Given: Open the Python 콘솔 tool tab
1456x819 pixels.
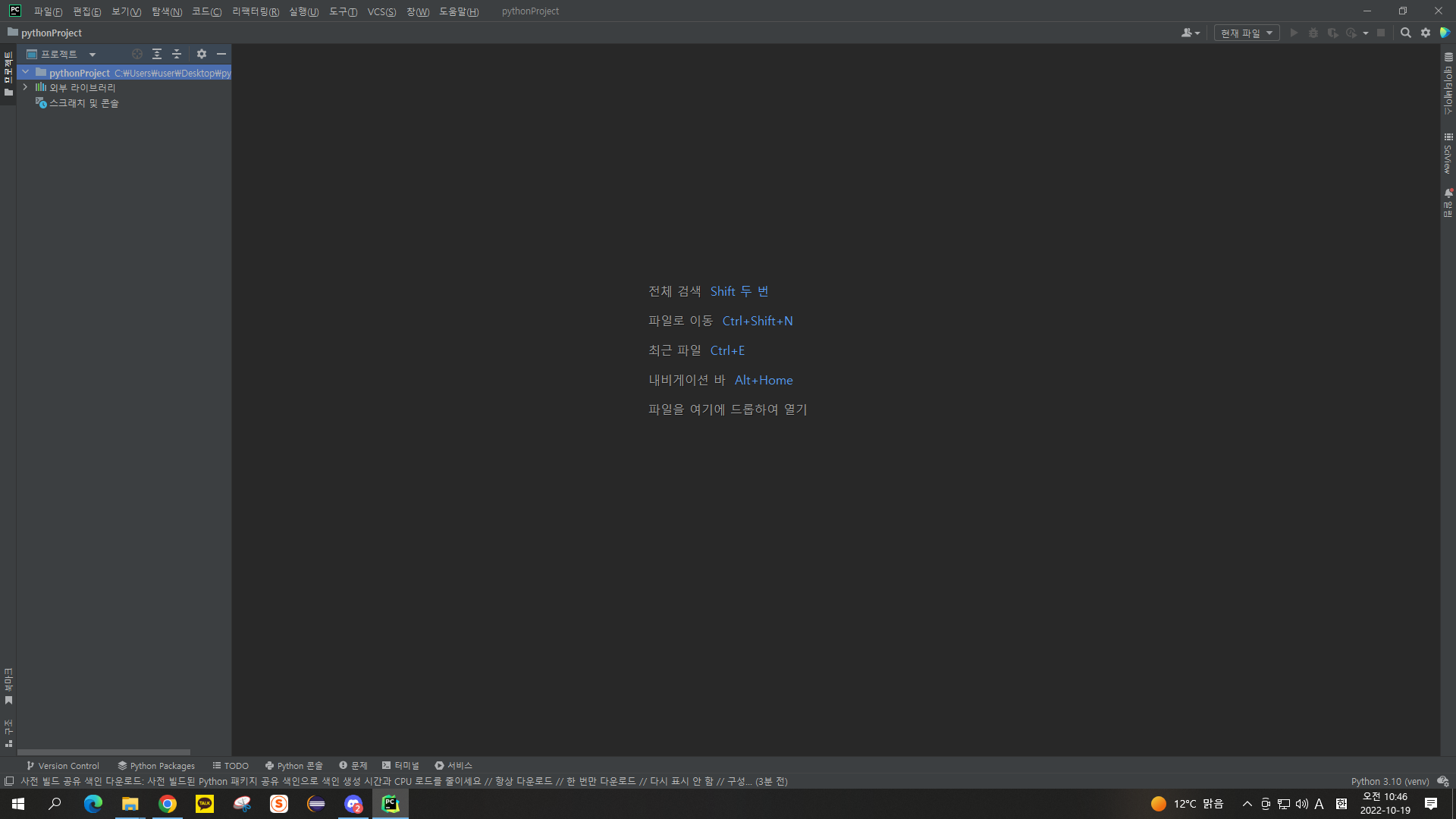Looking at the screenshot, I should pyautogui.click(x=293, y=766).
